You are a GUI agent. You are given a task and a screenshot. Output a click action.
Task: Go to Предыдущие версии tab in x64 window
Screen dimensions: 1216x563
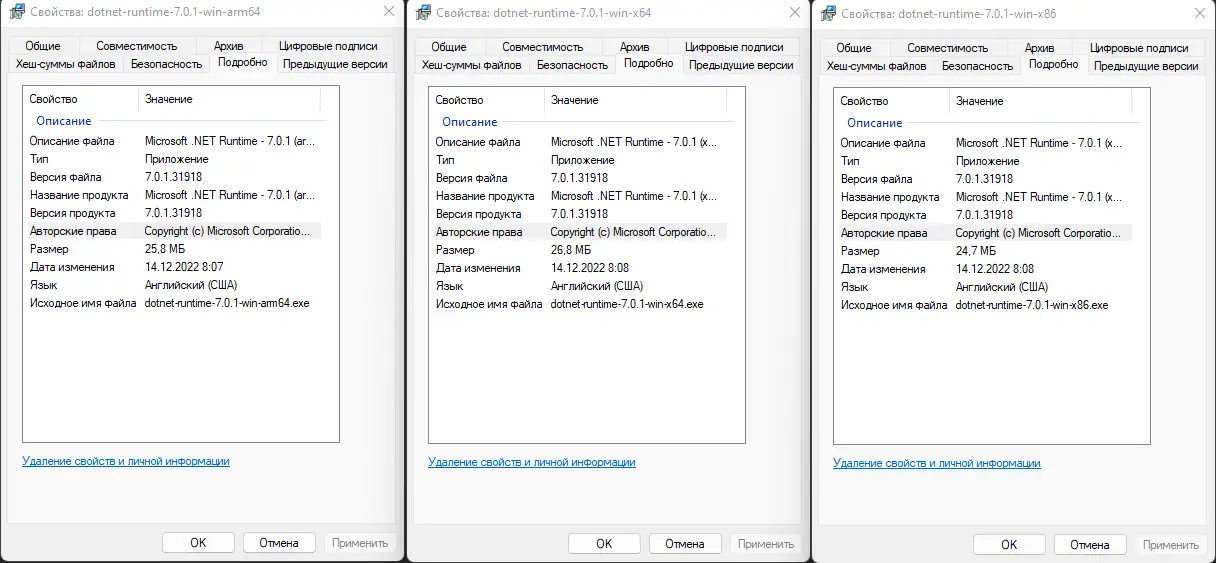741,65
